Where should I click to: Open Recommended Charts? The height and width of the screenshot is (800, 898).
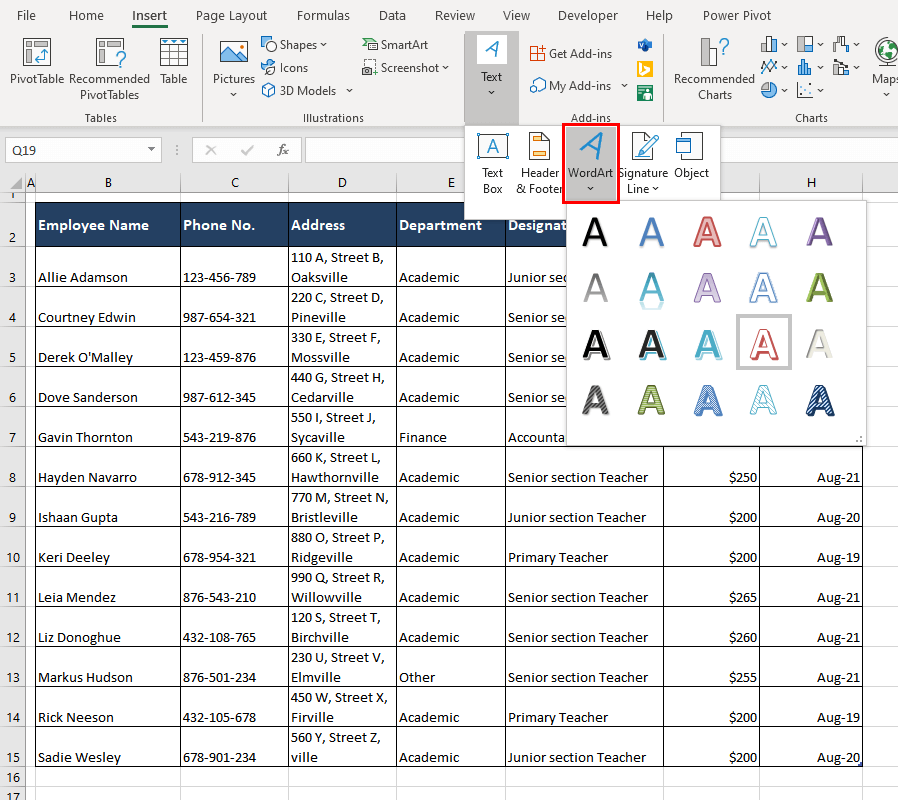(714, 67)
